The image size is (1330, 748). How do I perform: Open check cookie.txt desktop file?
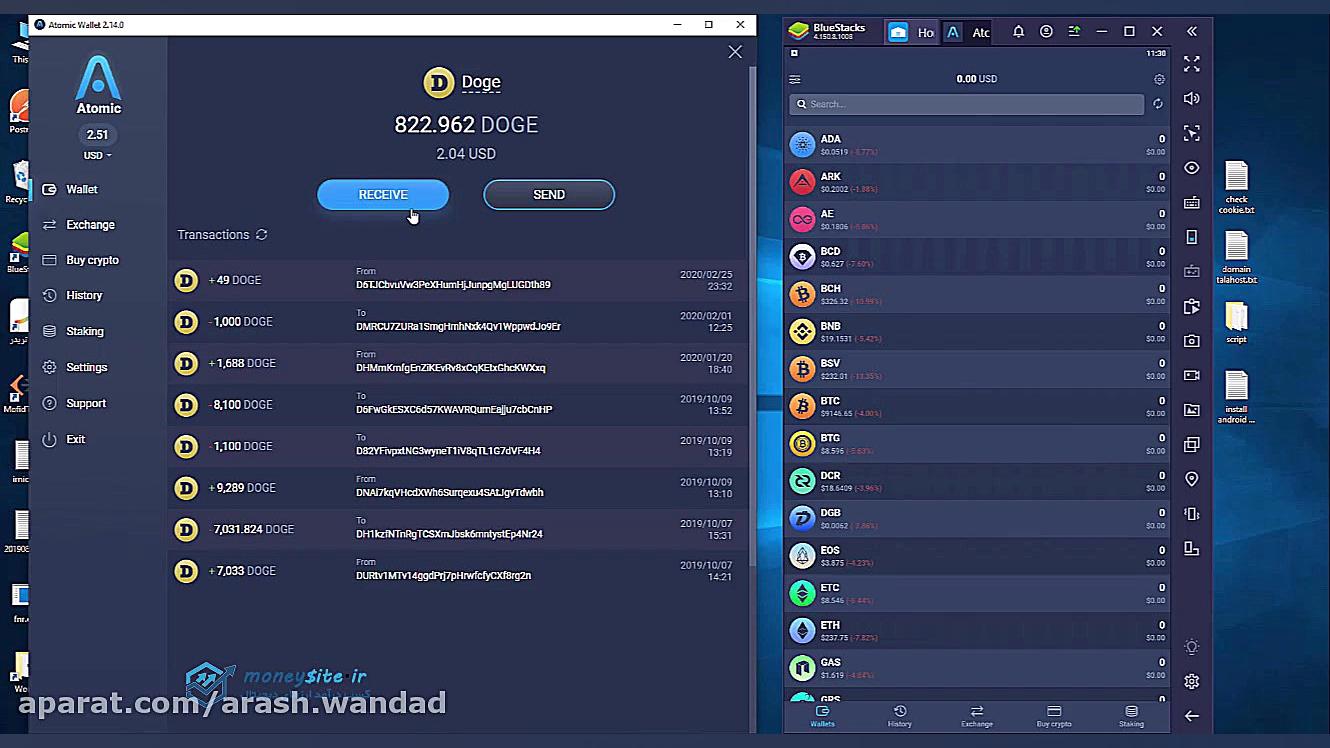(x=1237, y=187)
